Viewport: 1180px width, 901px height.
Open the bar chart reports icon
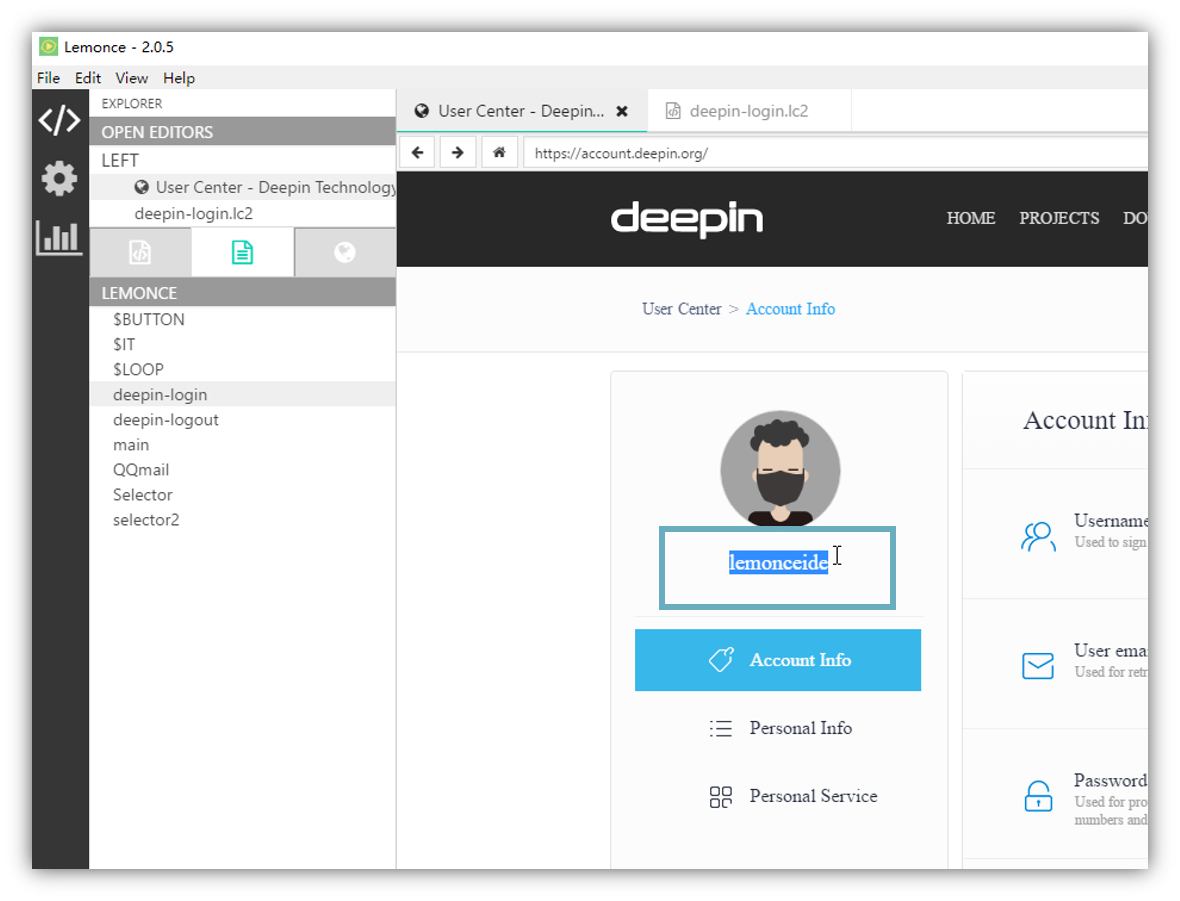coord(59,237)
